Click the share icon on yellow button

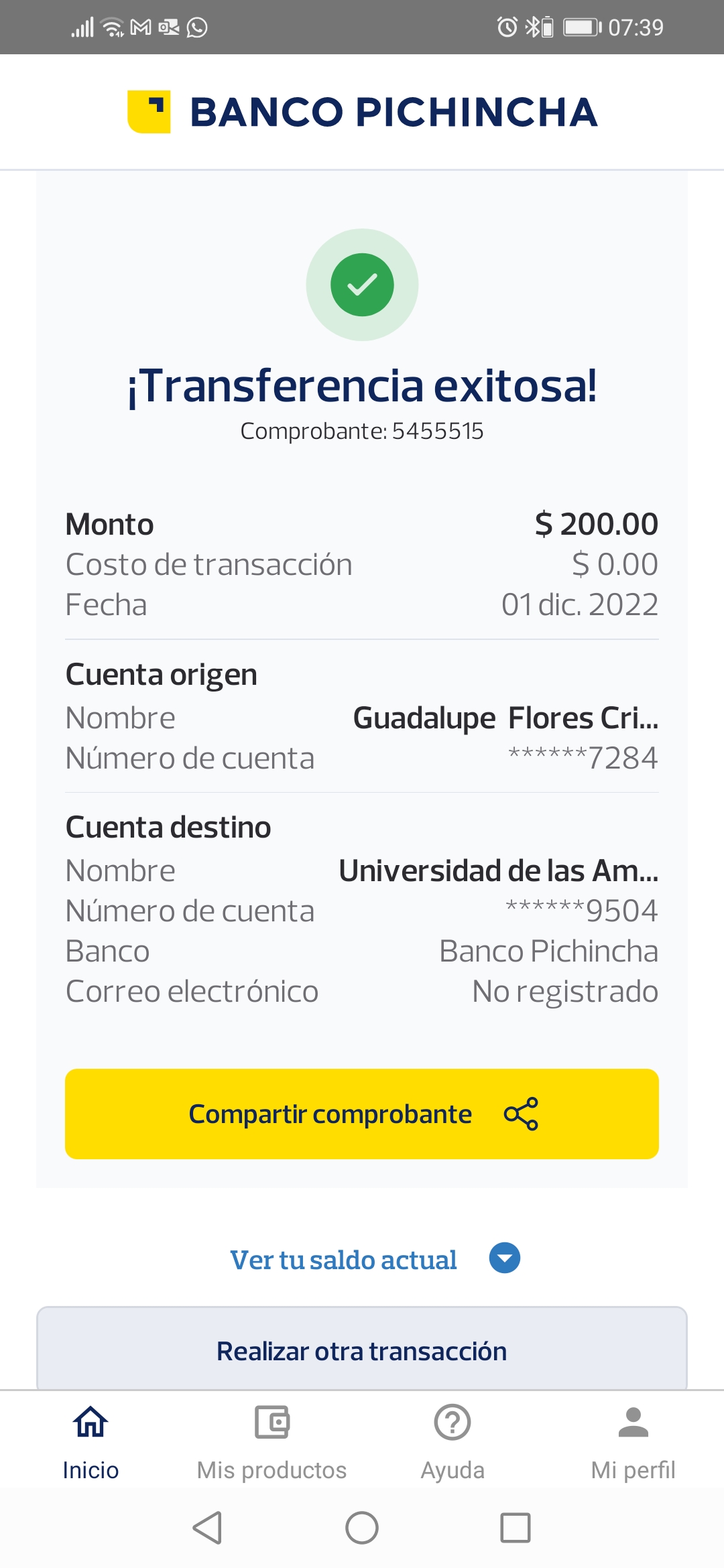pyautogui.click(x=521, y=1114)
